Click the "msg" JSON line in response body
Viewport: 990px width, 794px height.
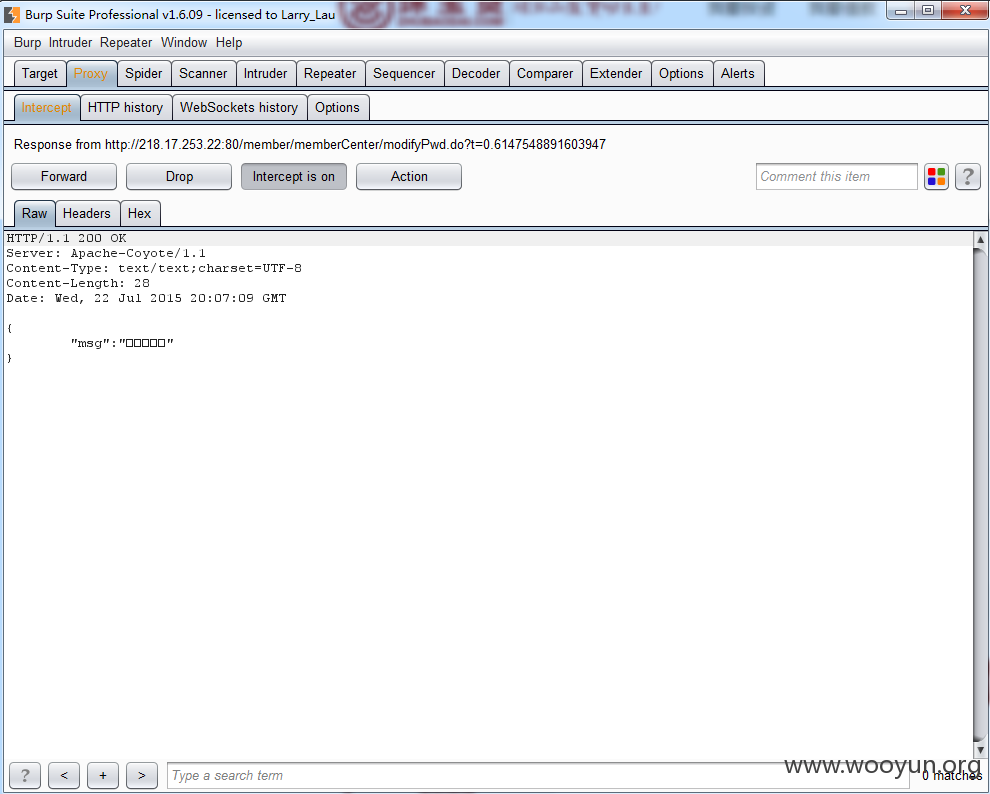coord(122,343)
